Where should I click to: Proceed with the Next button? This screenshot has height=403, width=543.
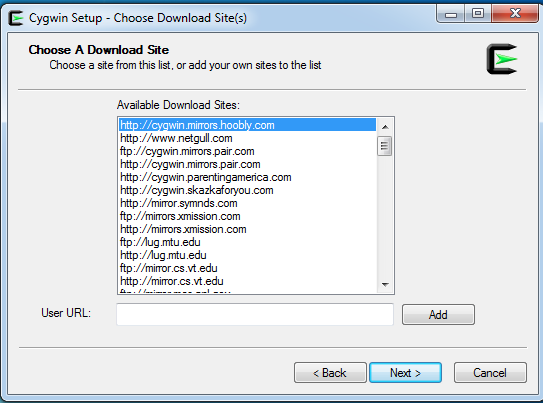pos(405,373)
